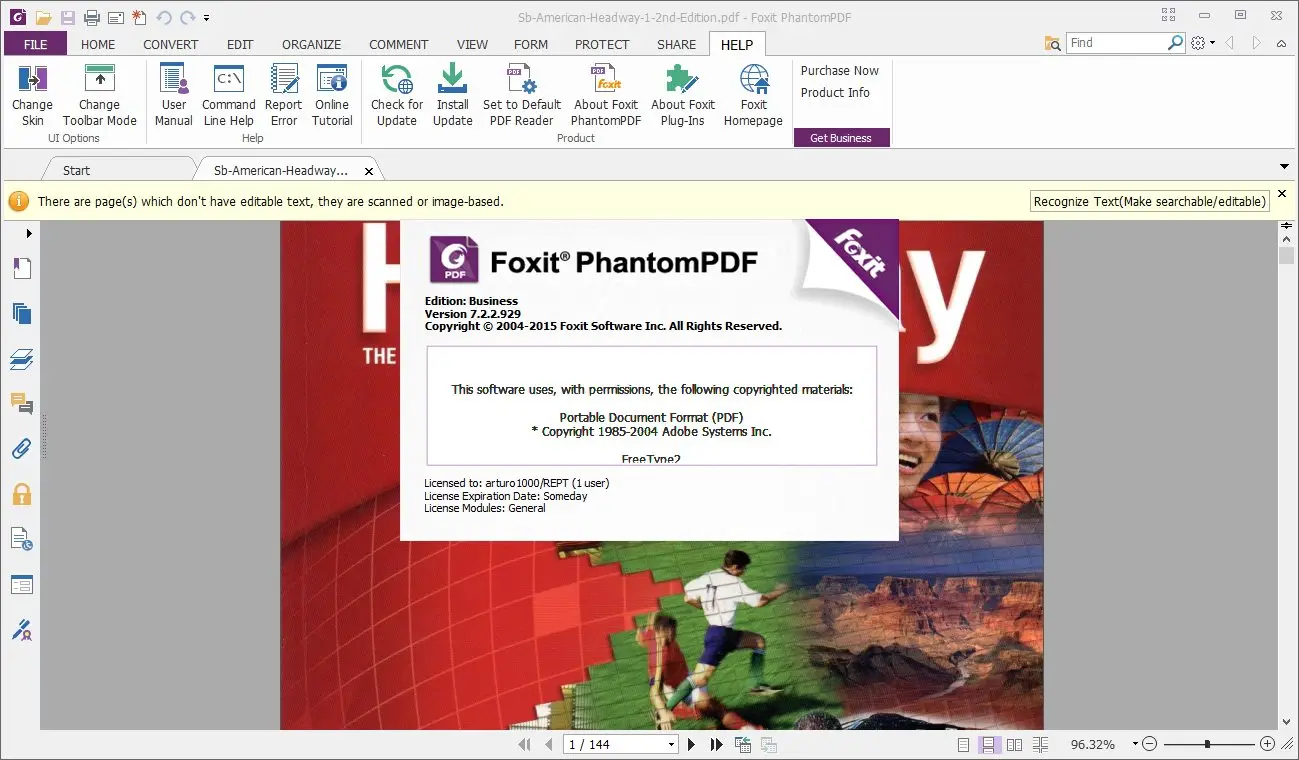The width and height of the screenshot is (1299, 760).
Task: Click Product Info link
Action: 835,93
